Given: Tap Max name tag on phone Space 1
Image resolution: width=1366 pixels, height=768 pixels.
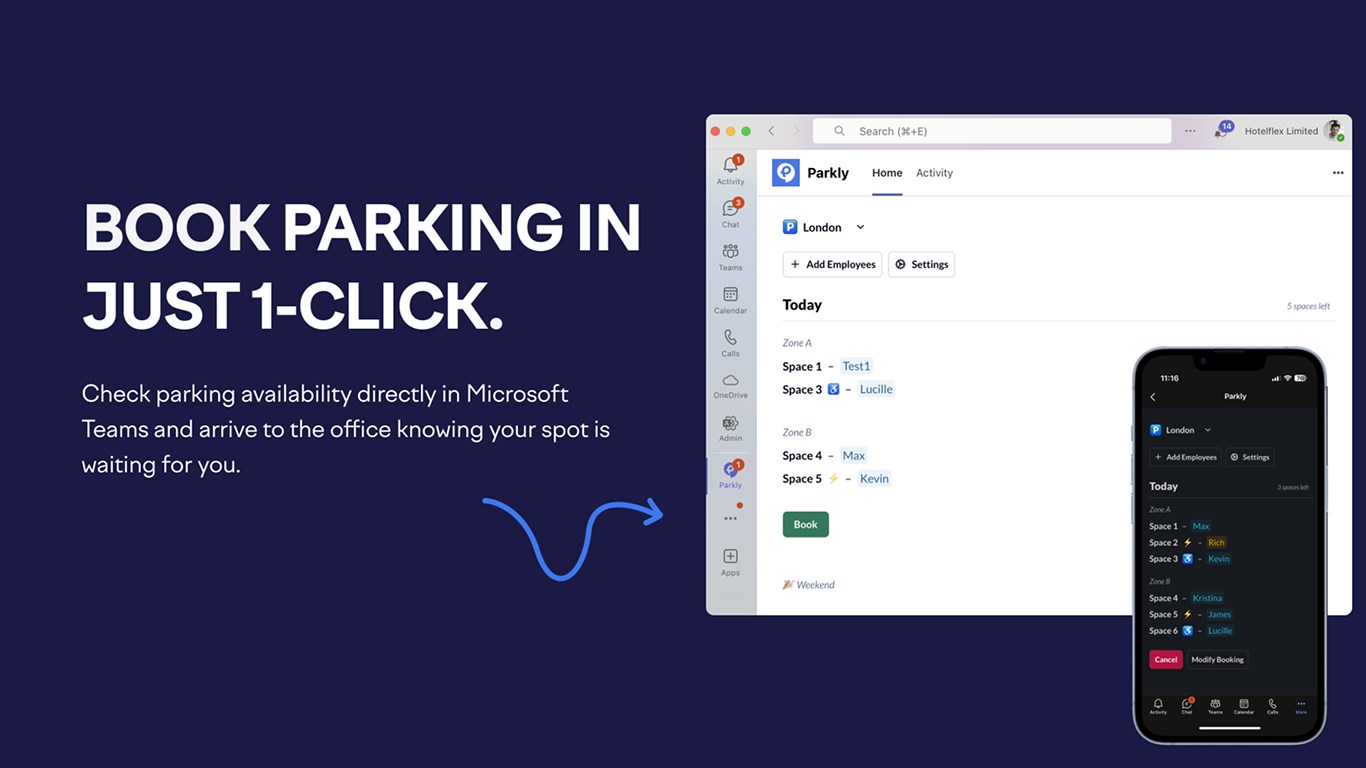Looking at the screenshot, I should click(x=1201, y=526).
